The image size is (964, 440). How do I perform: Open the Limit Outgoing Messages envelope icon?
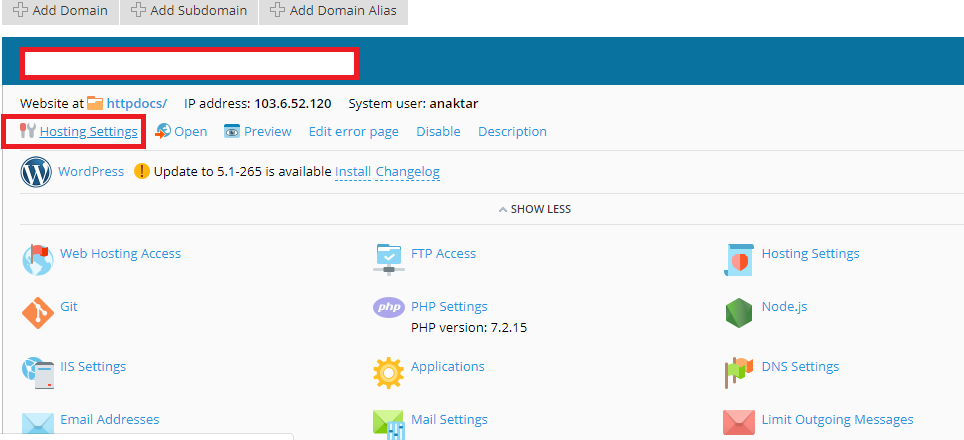click(x=739, y=423)
